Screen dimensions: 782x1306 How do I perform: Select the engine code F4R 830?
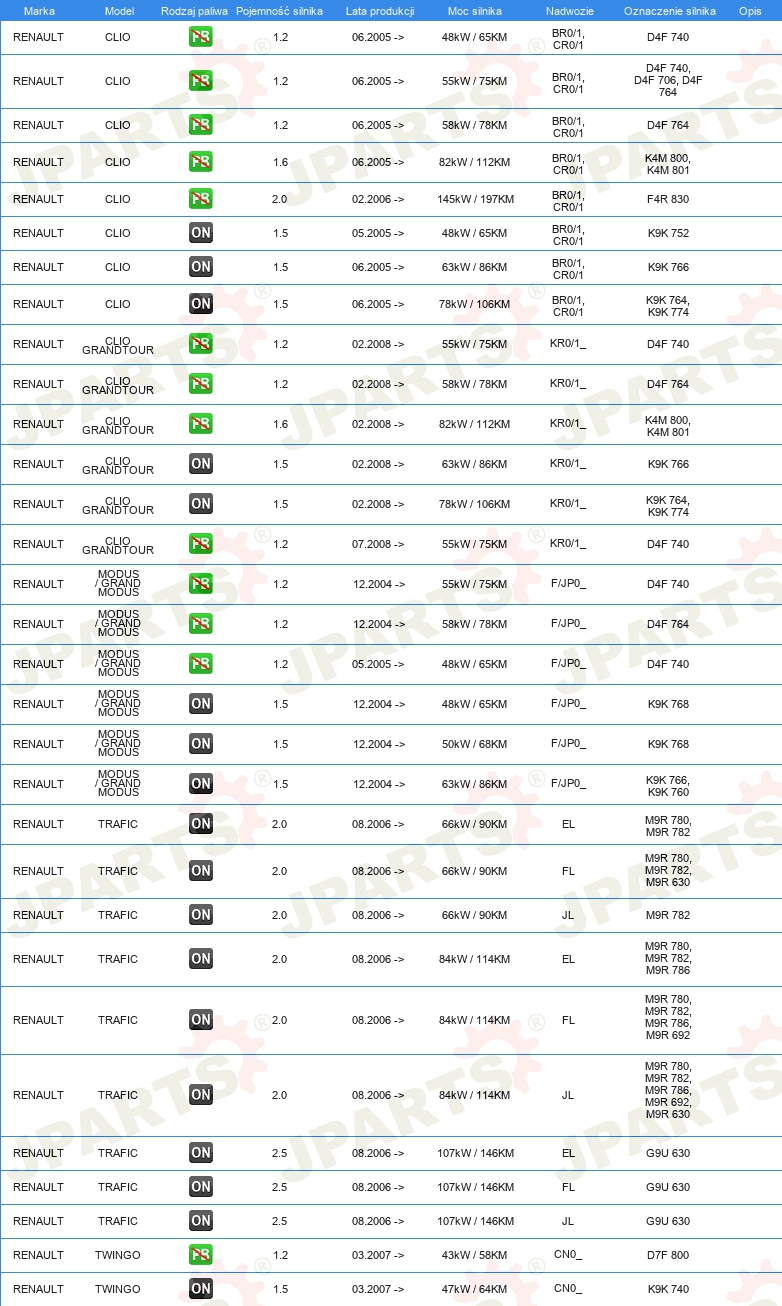click(x=668, y=199)
